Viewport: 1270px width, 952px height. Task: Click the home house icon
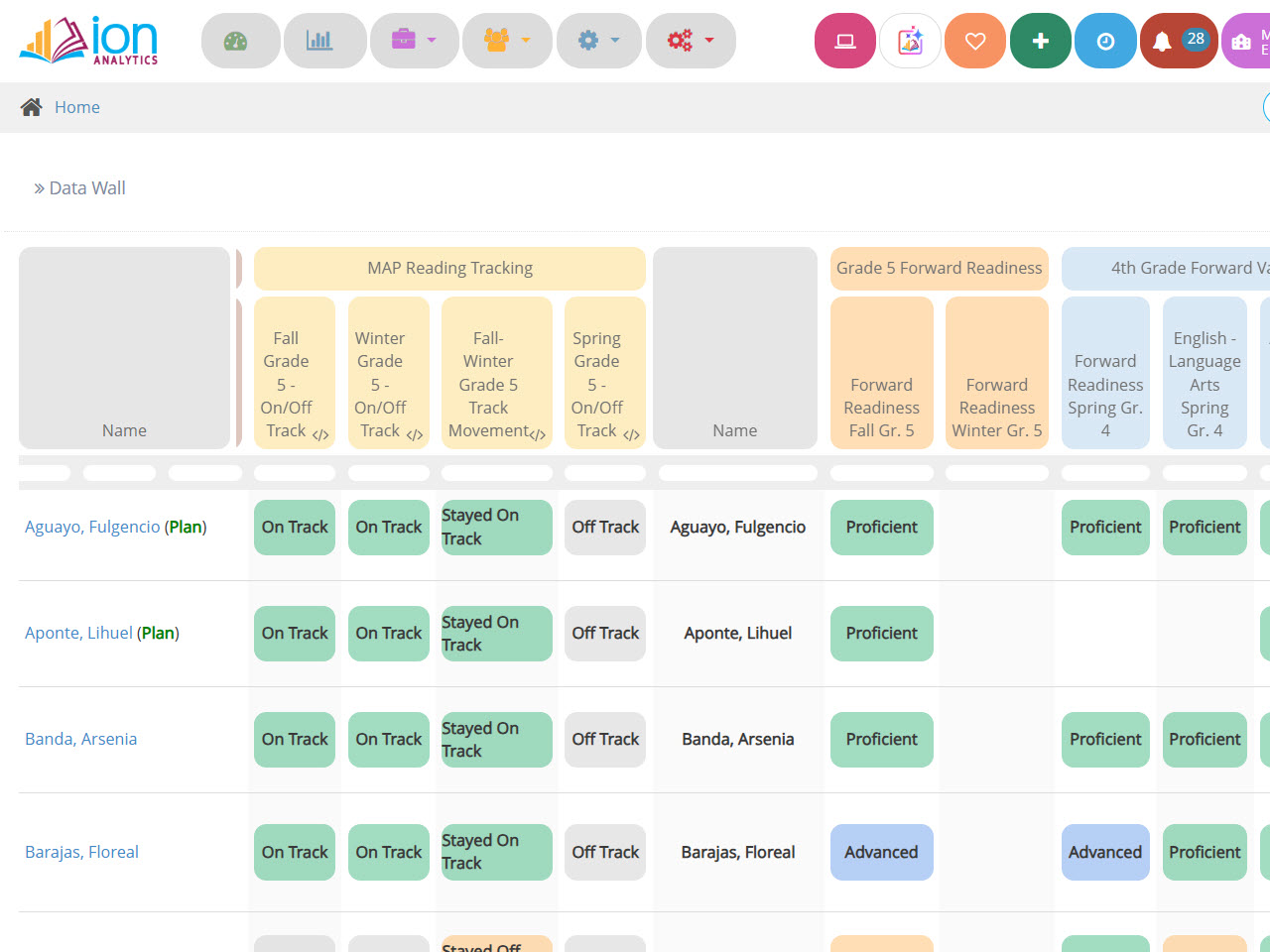click(32, 107)
